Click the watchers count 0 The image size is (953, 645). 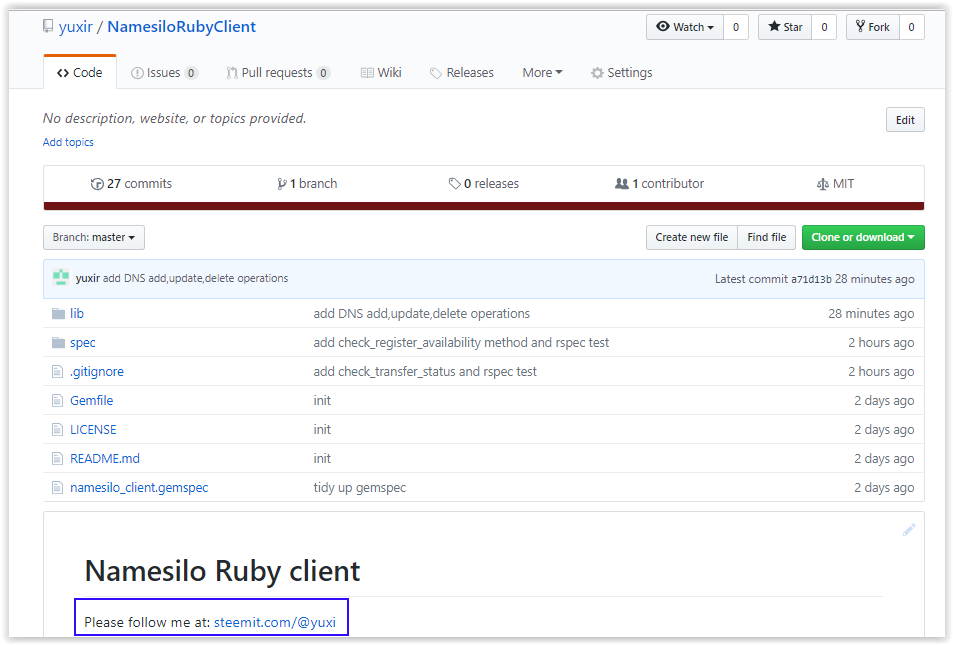[x=735, y=27]
